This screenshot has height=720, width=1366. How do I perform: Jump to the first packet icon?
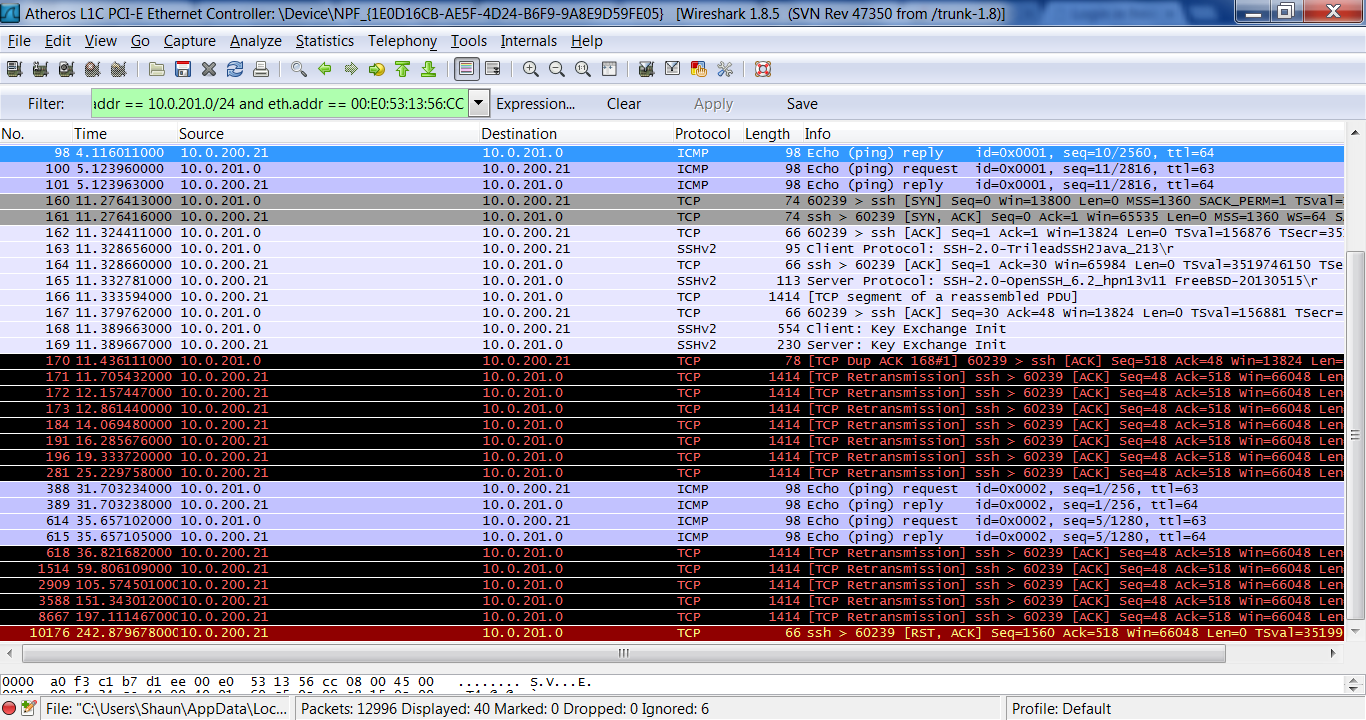click(x=402, y=69)
